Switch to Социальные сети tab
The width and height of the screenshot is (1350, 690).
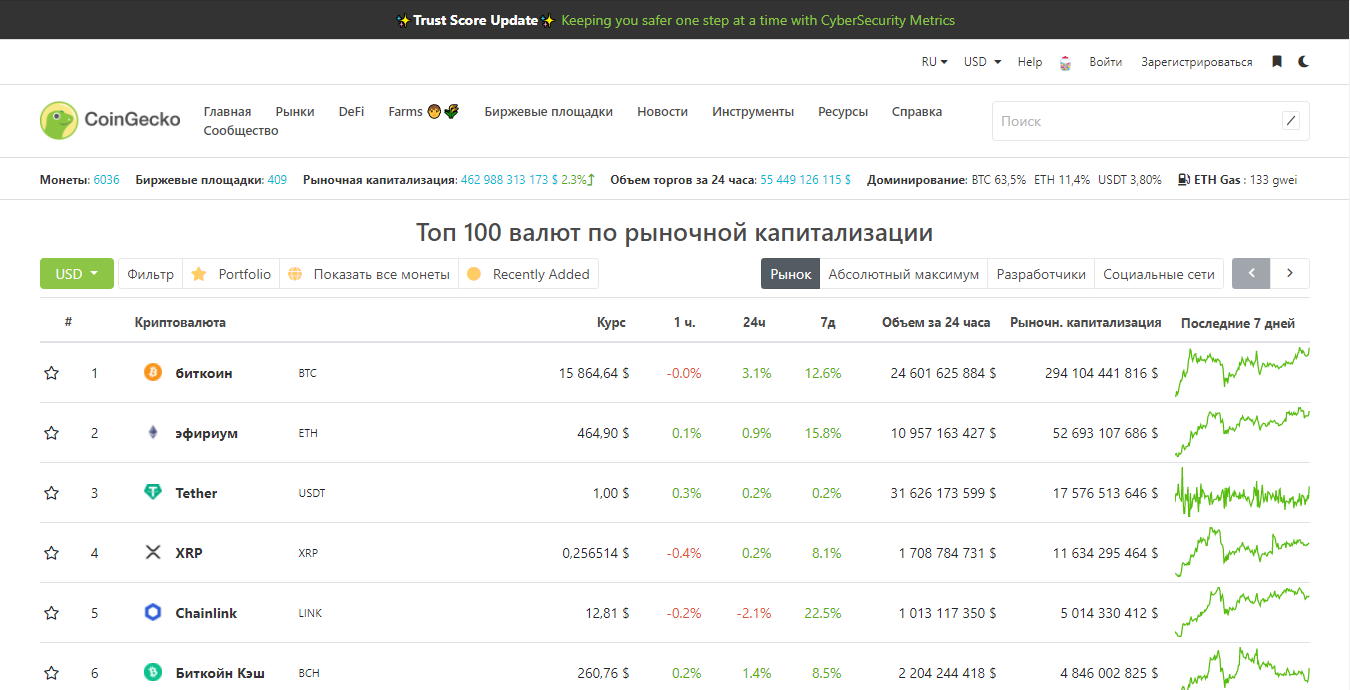[x=1159, y=274]
